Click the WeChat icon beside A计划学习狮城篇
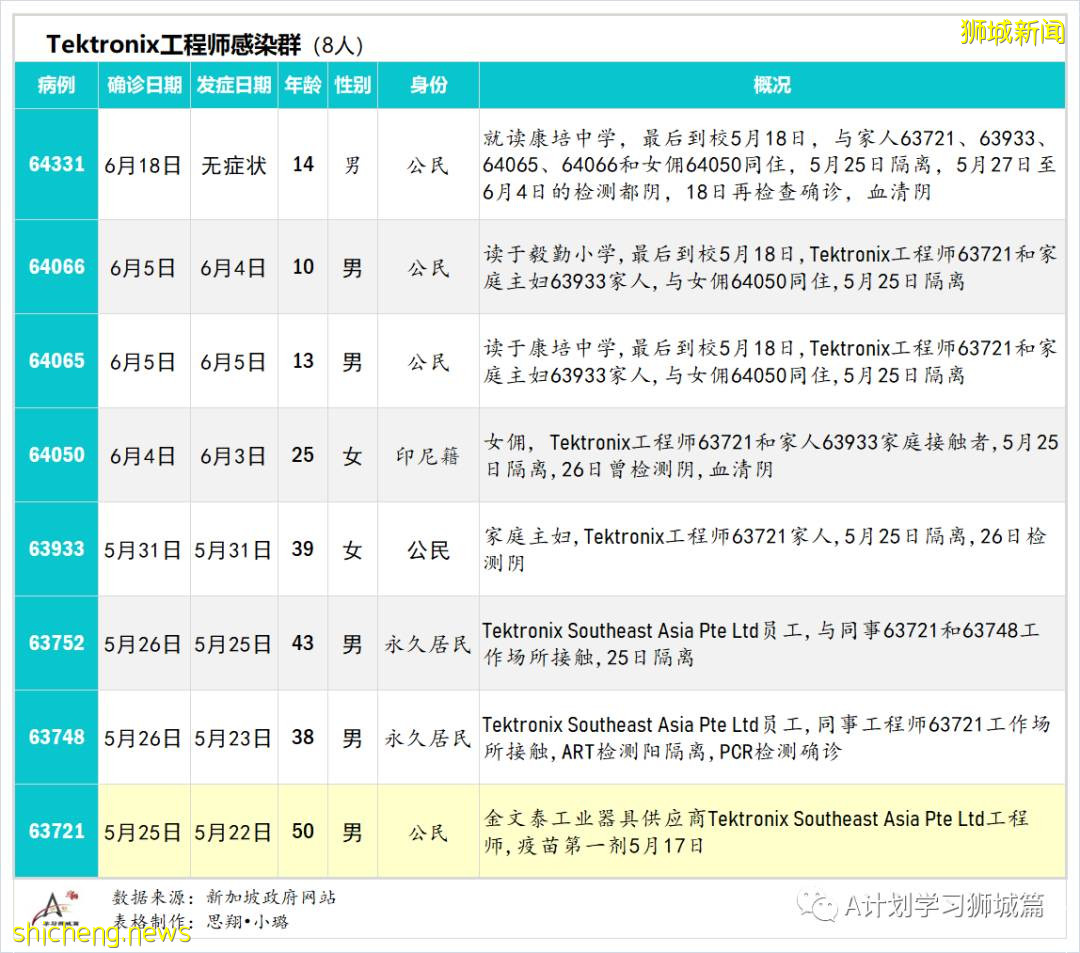The height and width of the screenshot is (953, 1080). pyautogui.click(x=823, y=906)
